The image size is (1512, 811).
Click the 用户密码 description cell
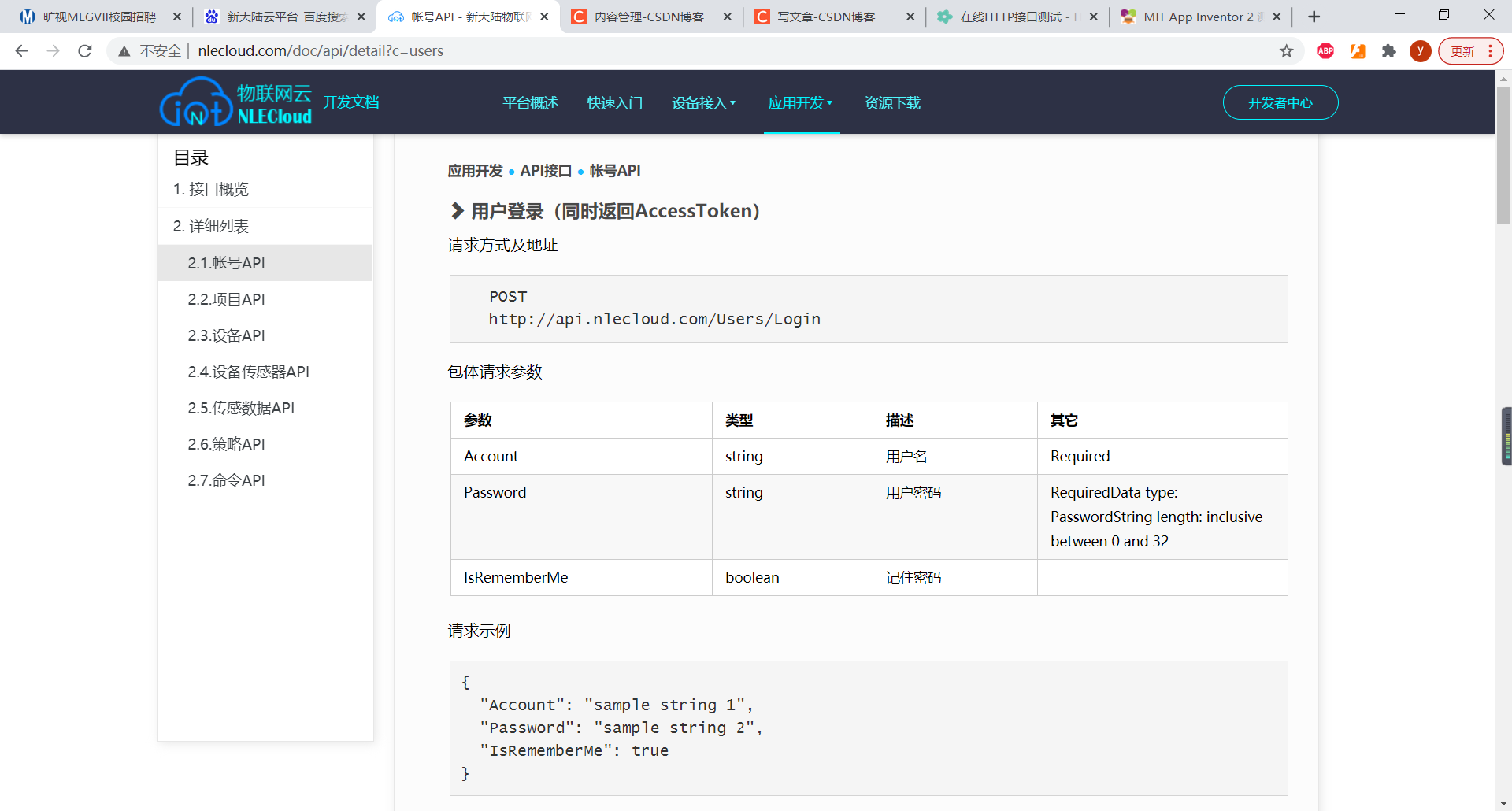click(955, 517)
